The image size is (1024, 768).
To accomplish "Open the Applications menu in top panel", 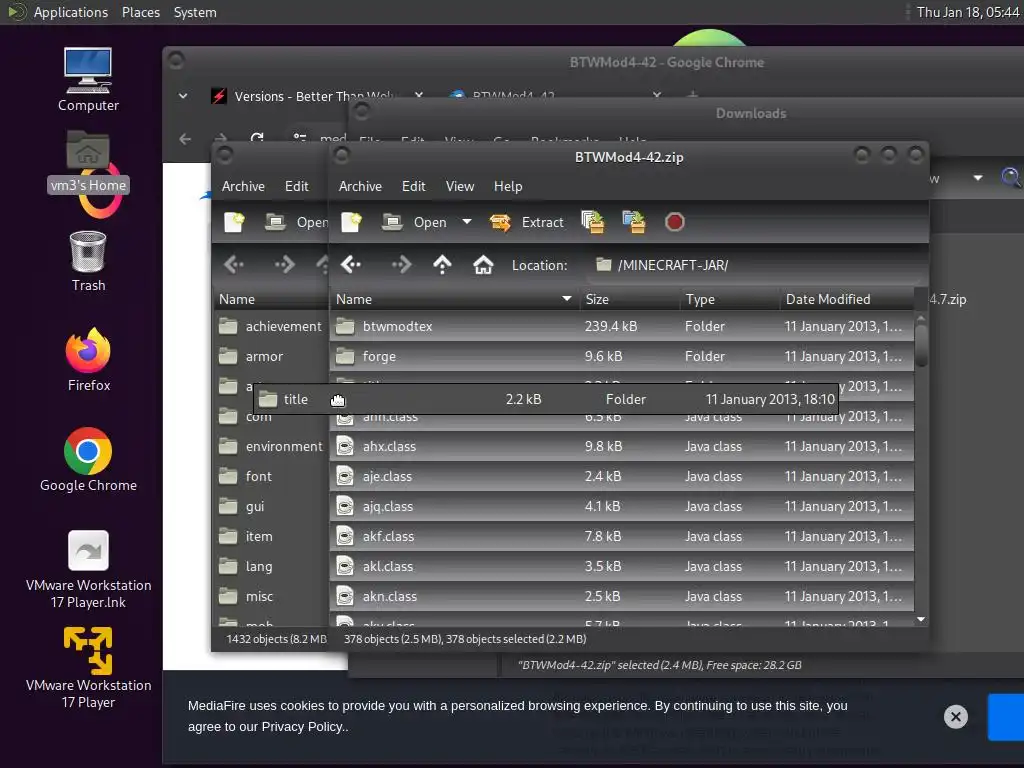I will coord(71,12).
